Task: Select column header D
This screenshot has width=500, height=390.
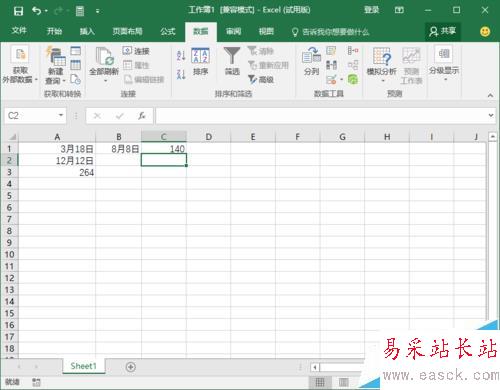Action: [208, 137]
